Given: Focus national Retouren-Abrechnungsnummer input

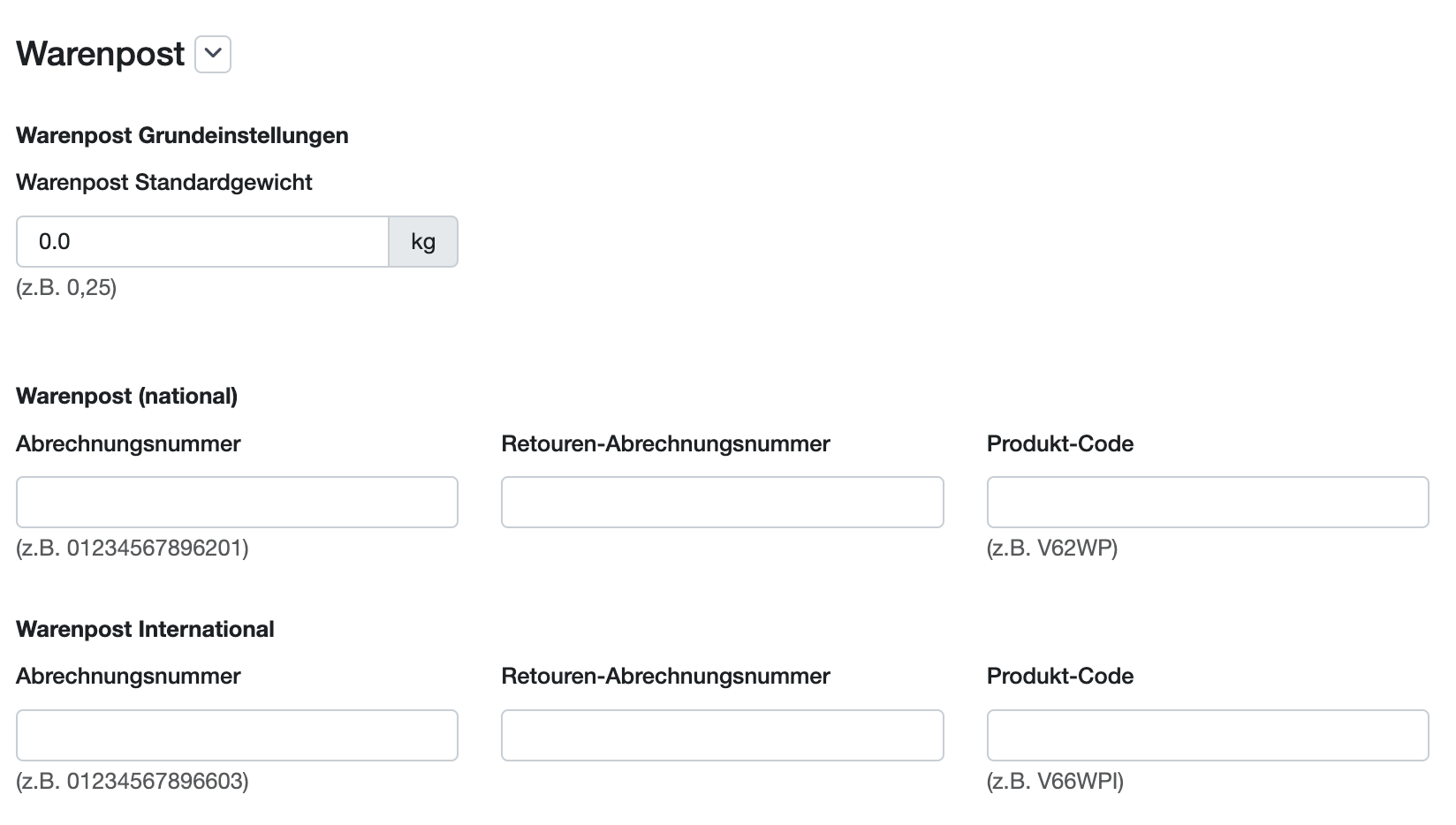Looking at the screenshot, I should [x=723, y=503].
